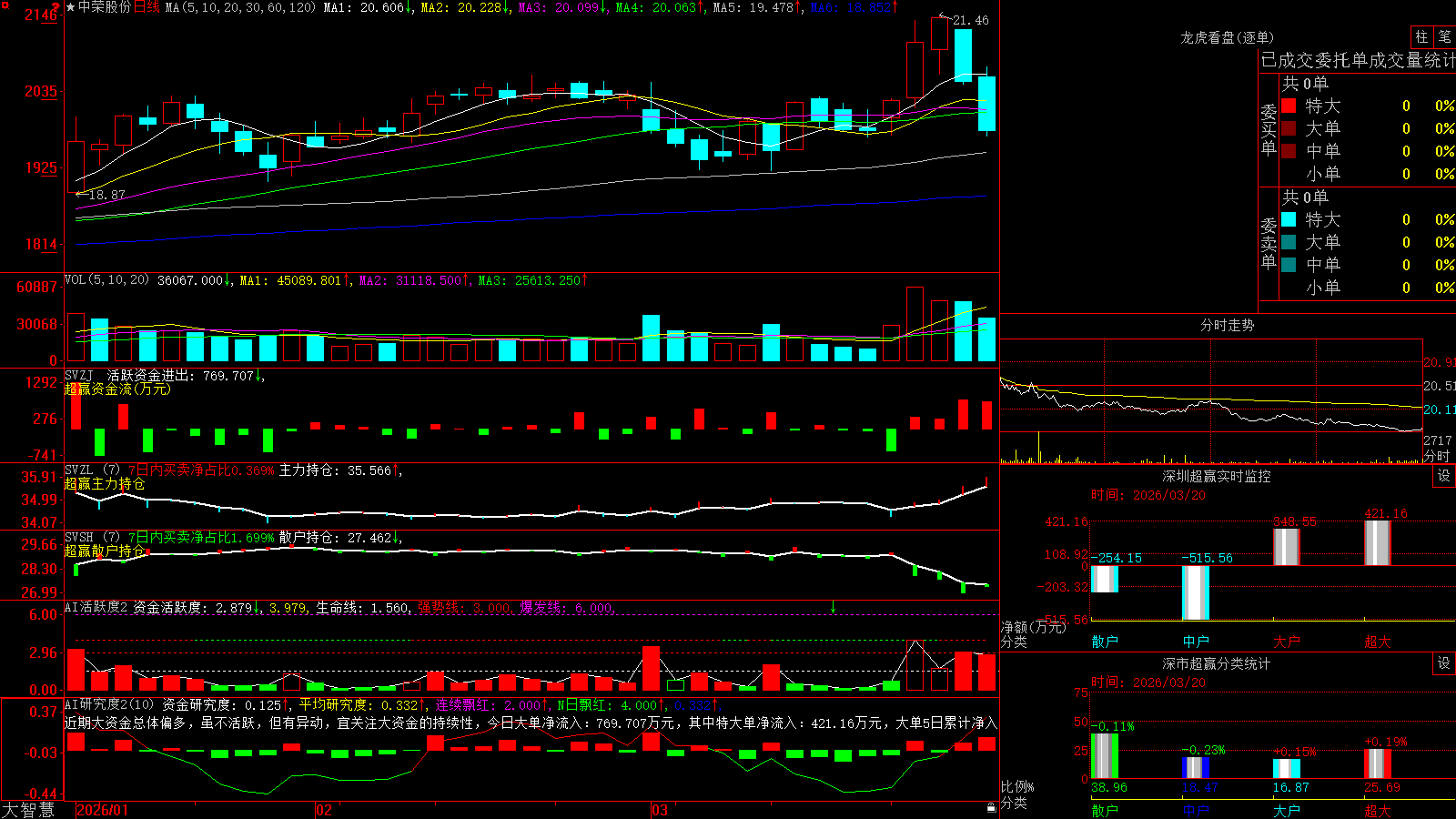Click the stock name 中荣股份

point(105,7)
